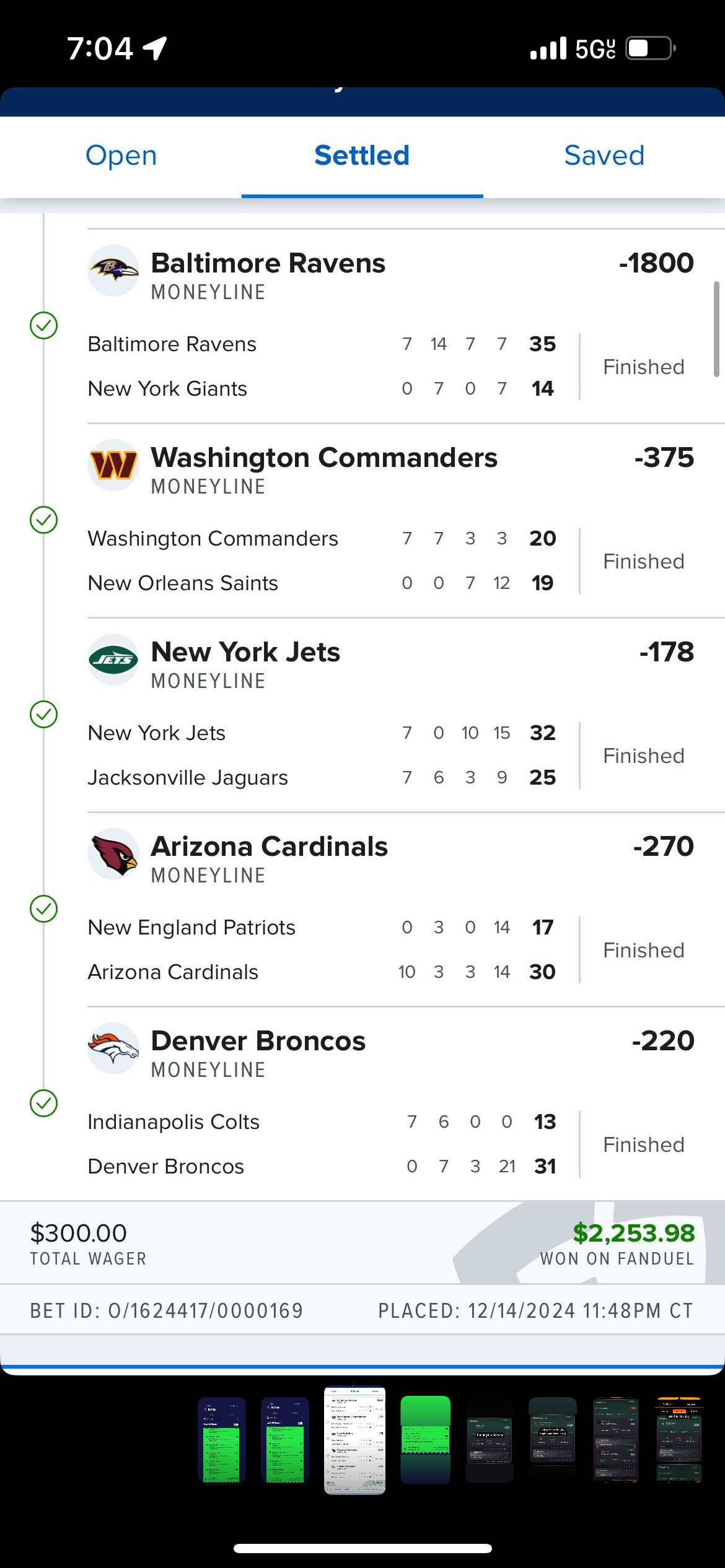
Task: Tap the Denver Broncos logo
Action: 113,1048
